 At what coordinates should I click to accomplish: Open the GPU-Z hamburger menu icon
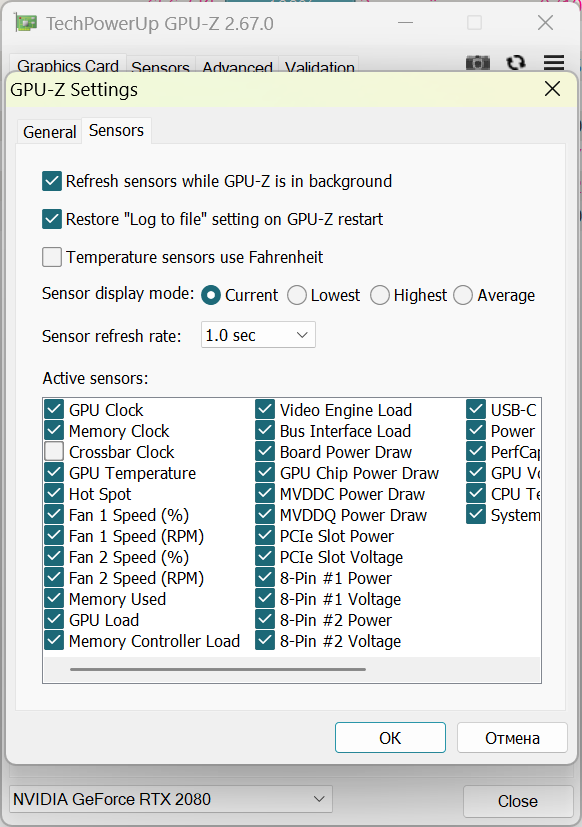coord(554,62)
